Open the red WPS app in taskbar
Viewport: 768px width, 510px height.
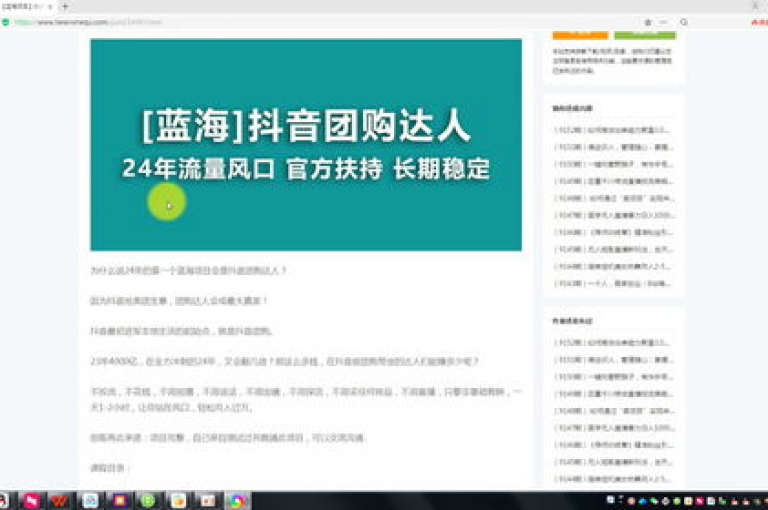[60, 501]
